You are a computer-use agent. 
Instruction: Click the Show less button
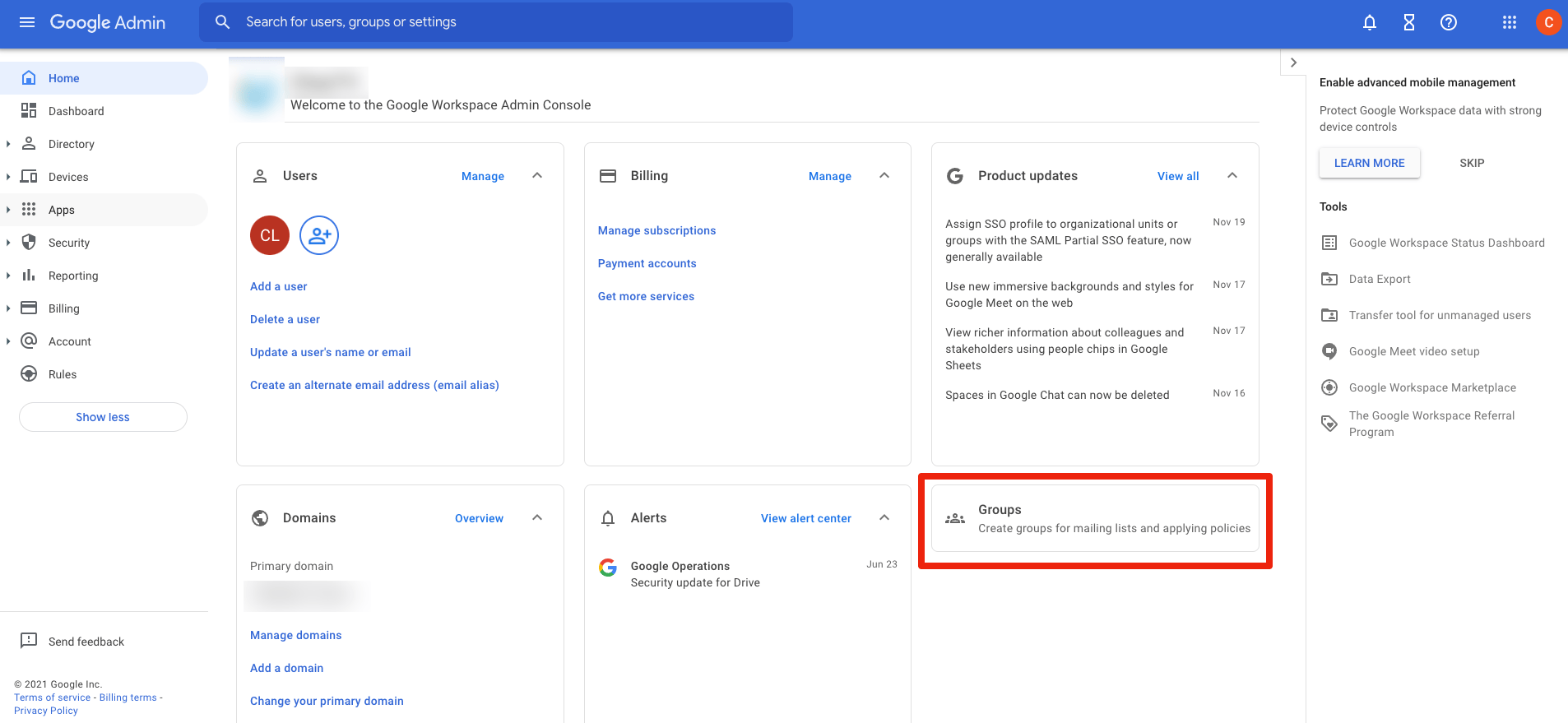point(103,417)
